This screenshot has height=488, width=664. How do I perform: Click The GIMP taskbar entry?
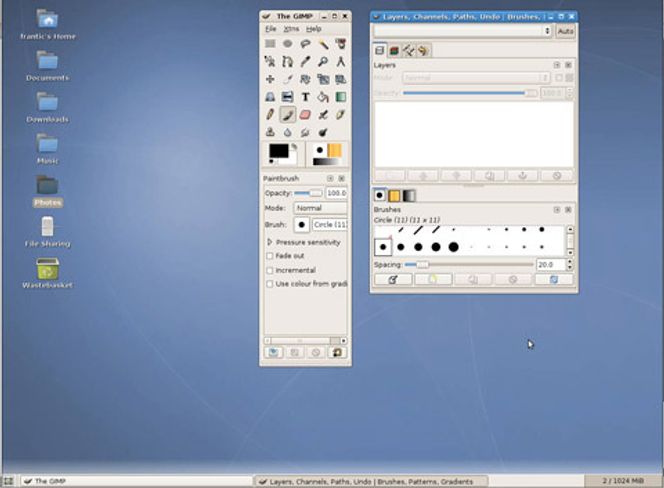pos(137,481)
